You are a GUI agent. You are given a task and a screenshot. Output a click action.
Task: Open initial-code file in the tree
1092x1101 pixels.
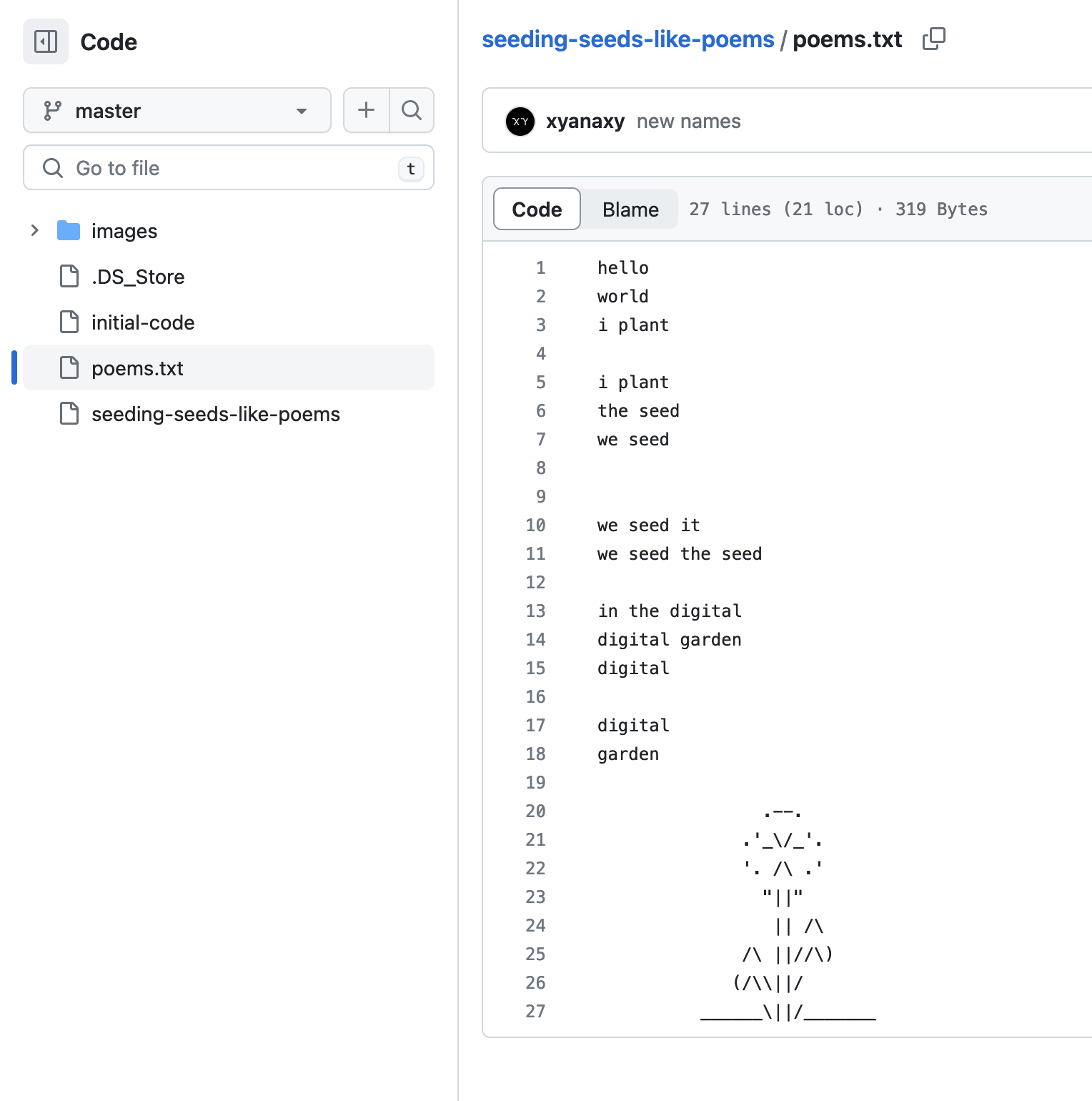(143, 322)
